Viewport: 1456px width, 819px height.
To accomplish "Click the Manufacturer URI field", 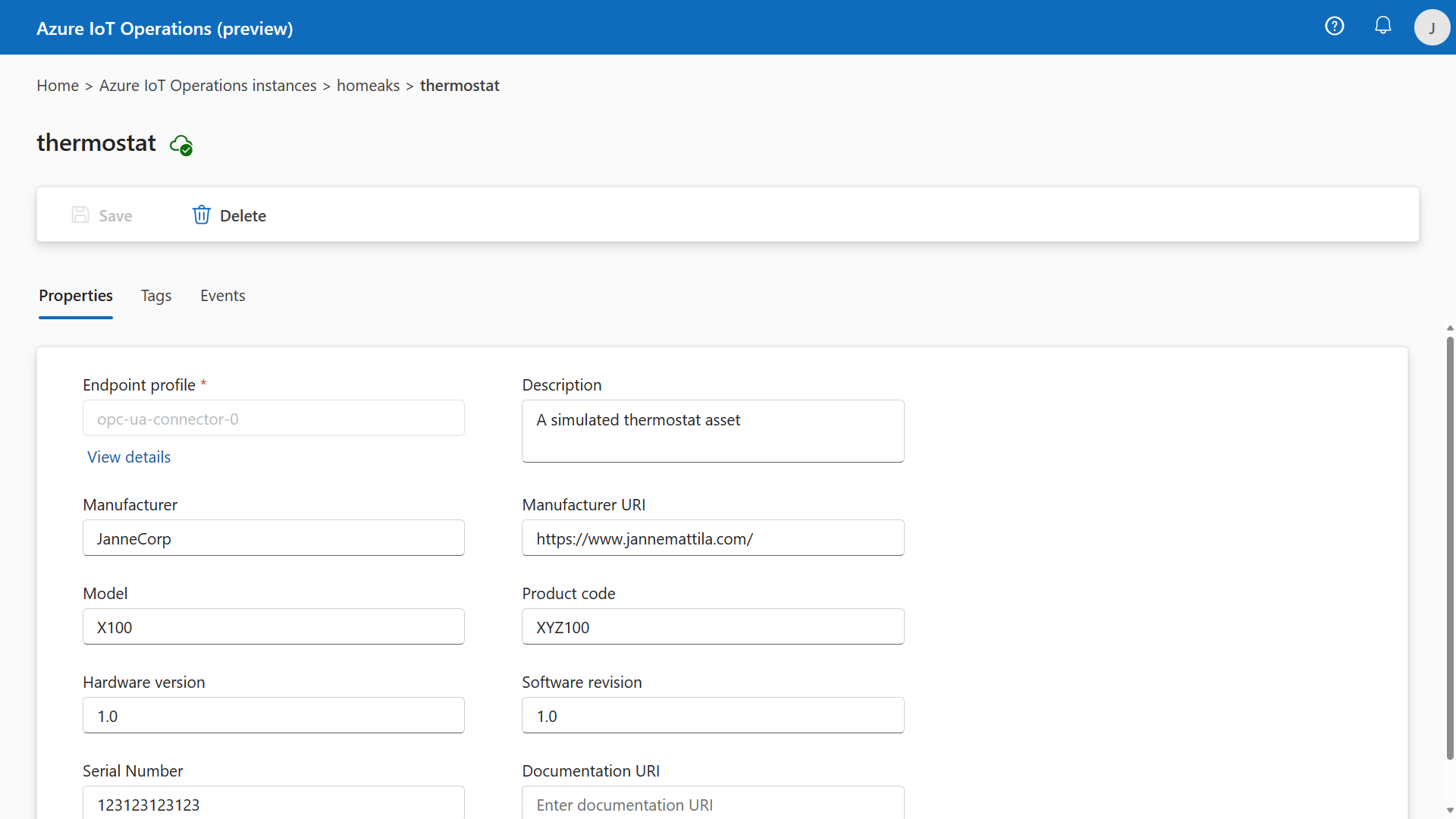I will click(x=713, y=538).
